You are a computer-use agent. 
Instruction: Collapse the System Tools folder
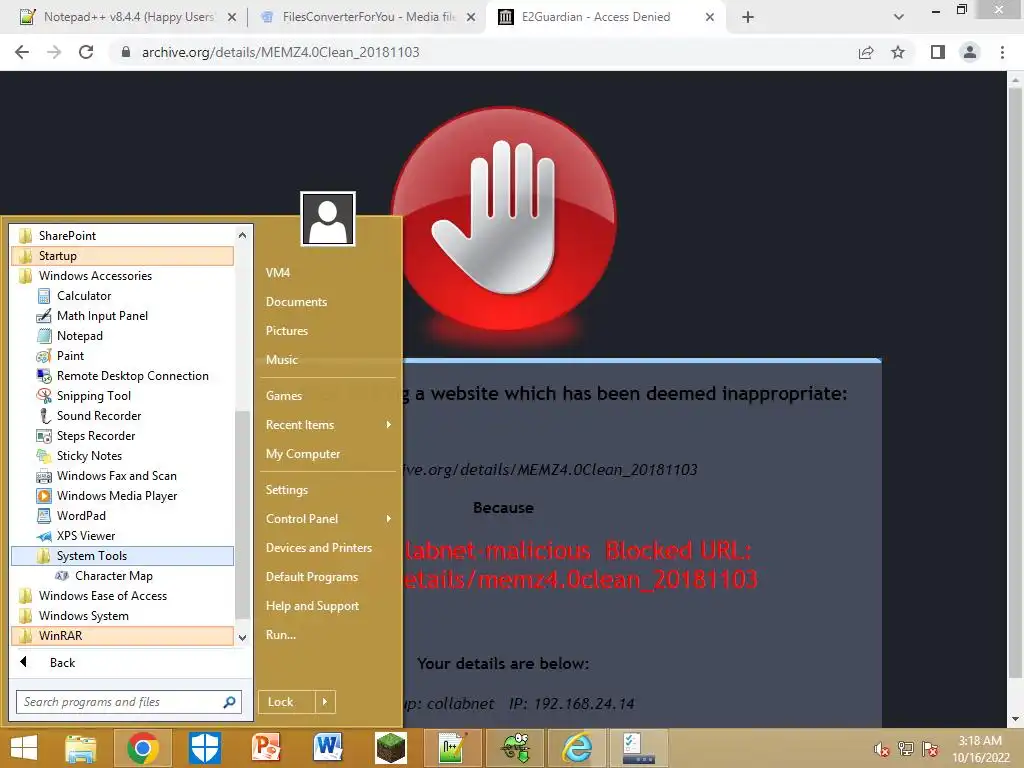[122, 556]
